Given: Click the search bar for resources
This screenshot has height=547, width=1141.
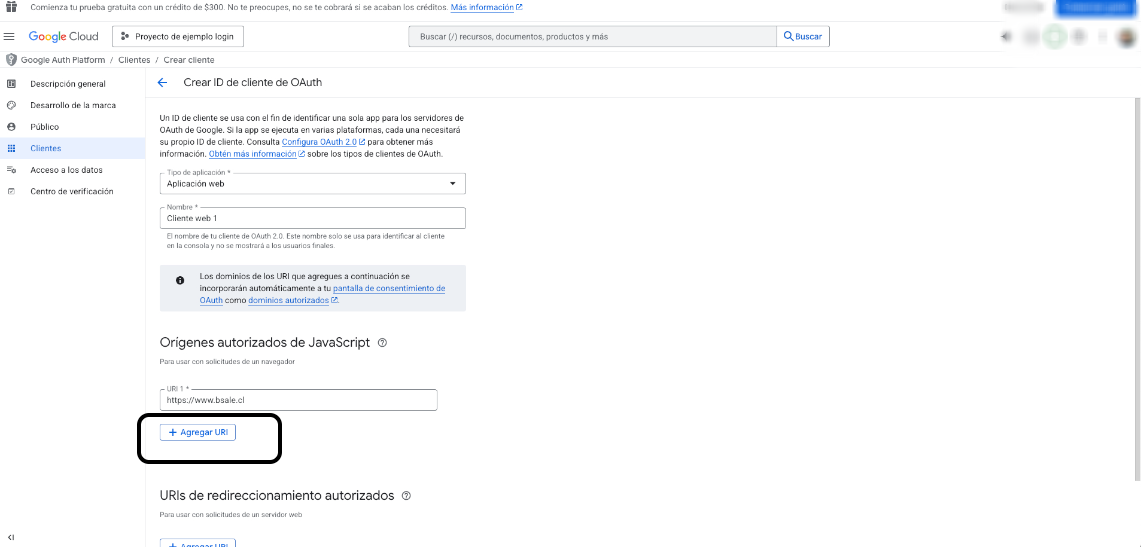Looking at the screenshot, I should pyautogui.click(x=593, y=36).
